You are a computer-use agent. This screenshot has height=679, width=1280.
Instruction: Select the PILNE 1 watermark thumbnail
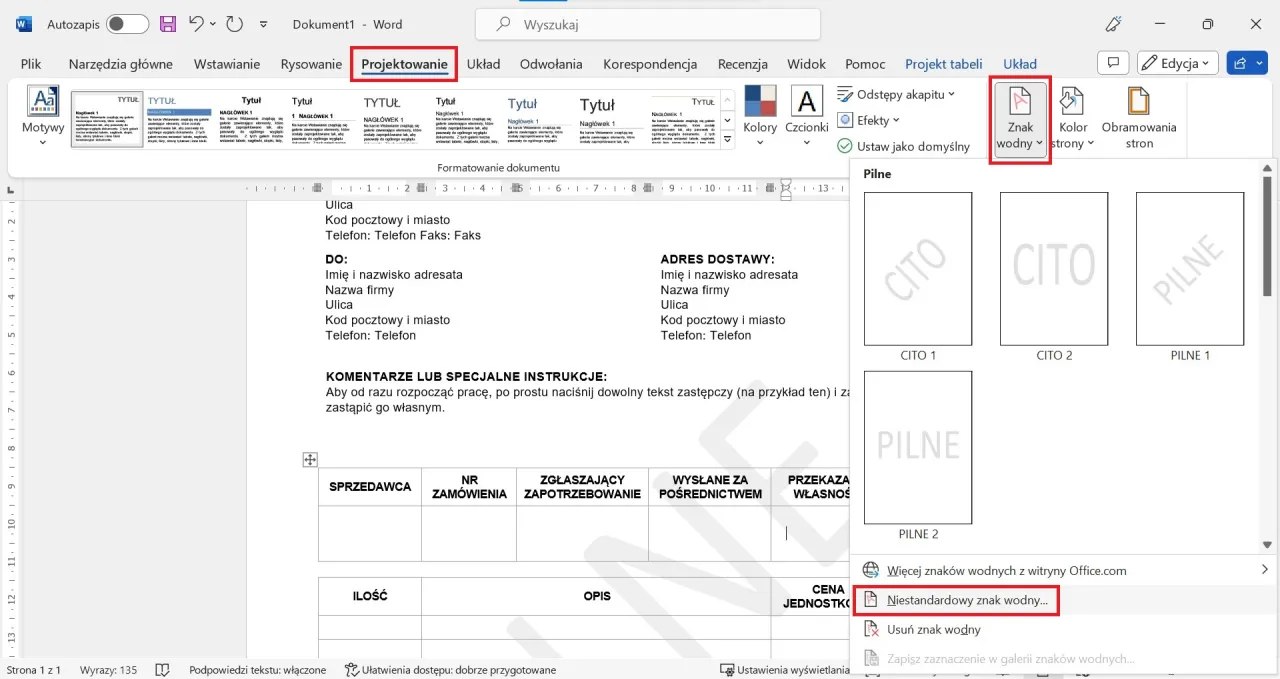pos(1190,270)
